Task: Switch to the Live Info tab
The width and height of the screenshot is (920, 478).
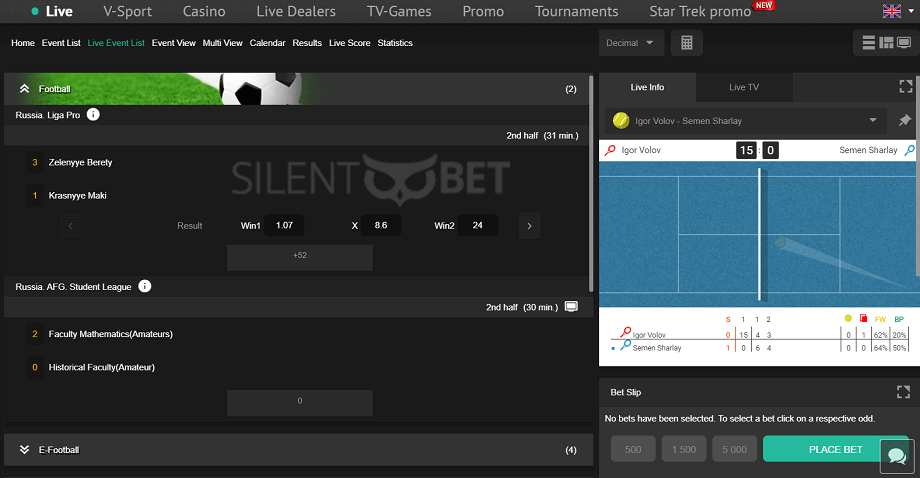Action: coord(647,87)
